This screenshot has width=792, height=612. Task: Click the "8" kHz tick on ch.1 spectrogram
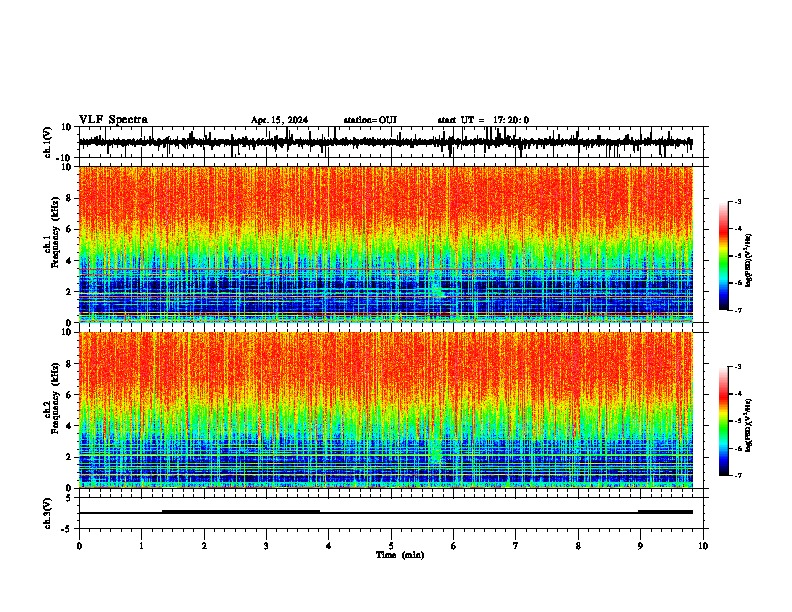click(69, 198)
